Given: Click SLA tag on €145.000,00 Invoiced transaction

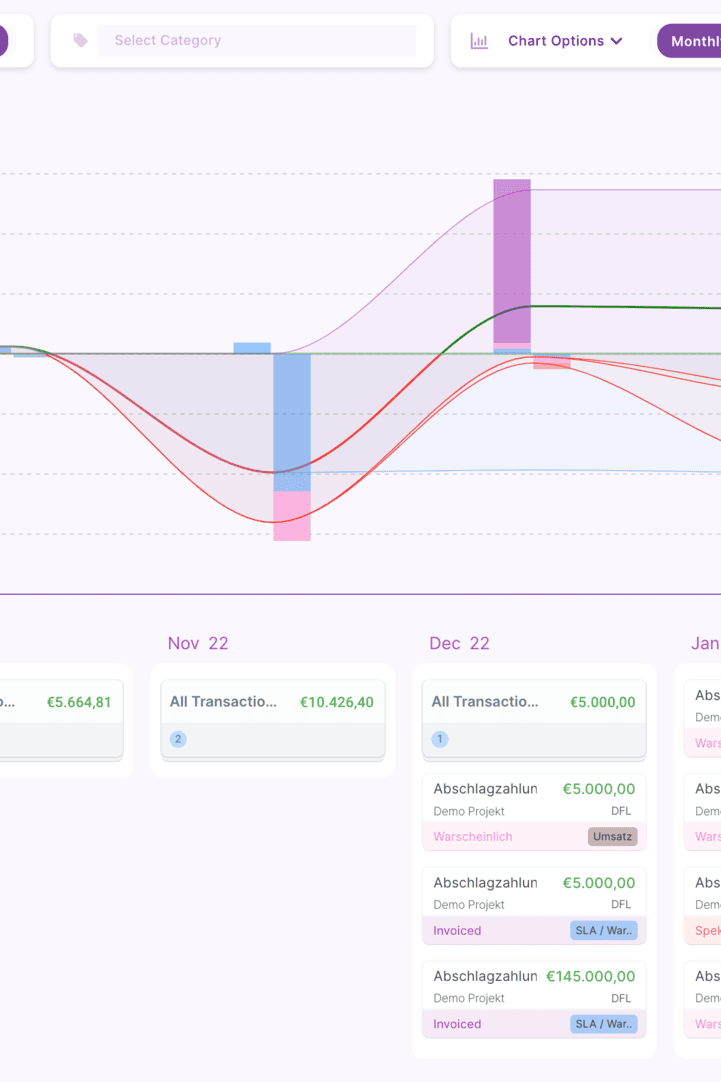Looking at the screenshot, I should [604, 1024].
